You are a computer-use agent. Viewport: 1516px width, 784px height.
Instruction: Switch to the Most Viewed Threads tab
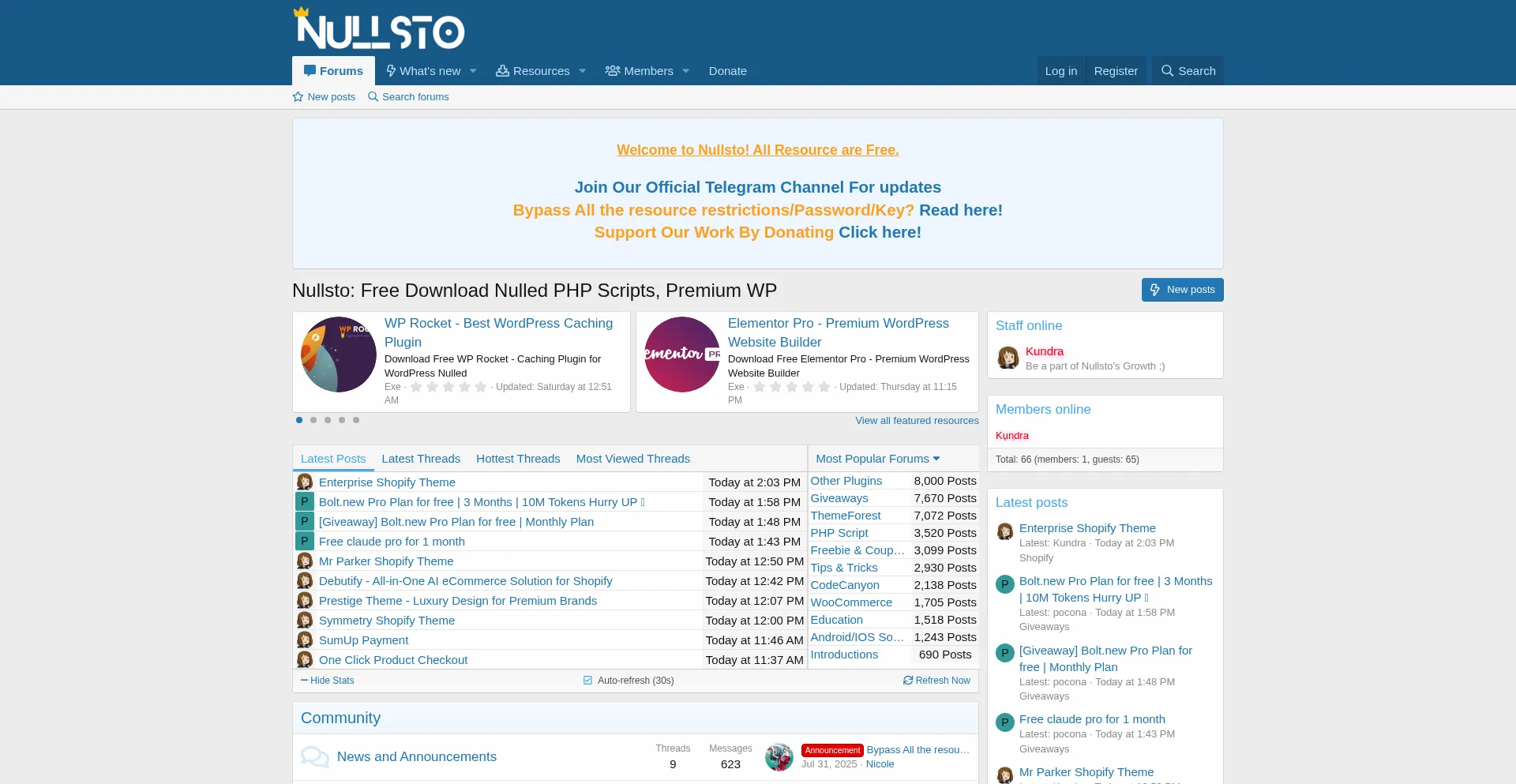tap(633, 459)
